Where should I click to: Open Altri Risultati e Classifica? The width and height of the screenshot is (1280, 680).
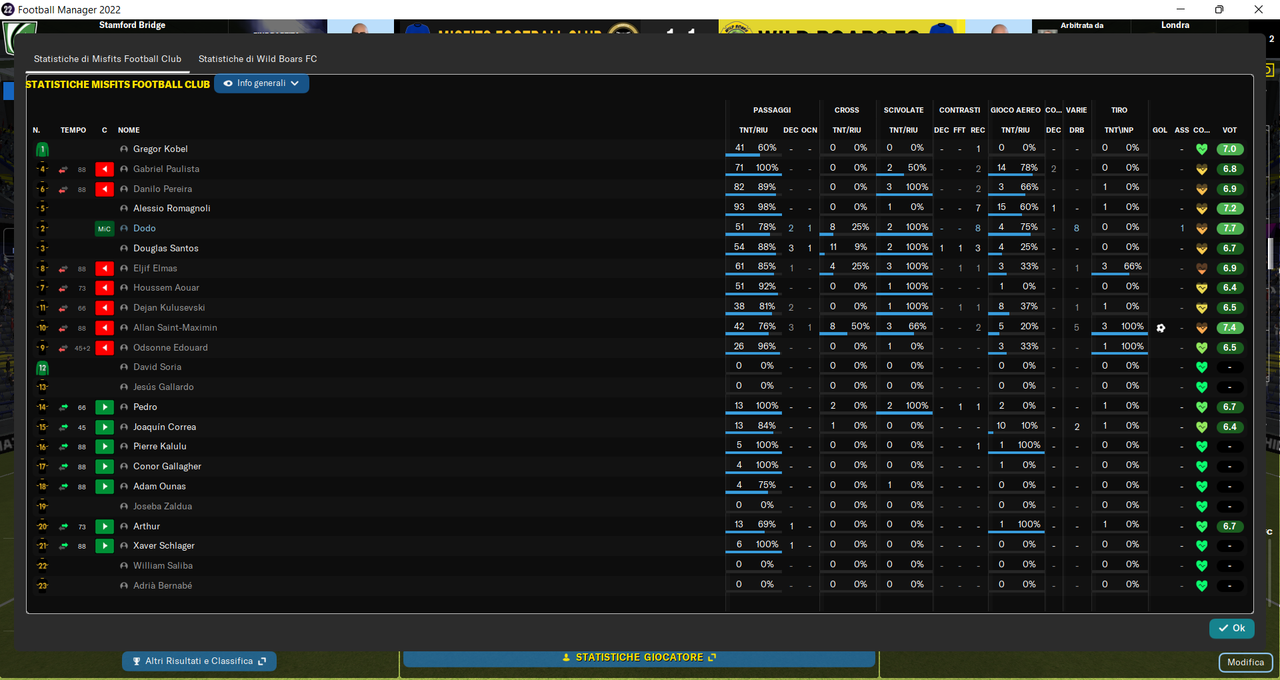[x=199, y=661]
